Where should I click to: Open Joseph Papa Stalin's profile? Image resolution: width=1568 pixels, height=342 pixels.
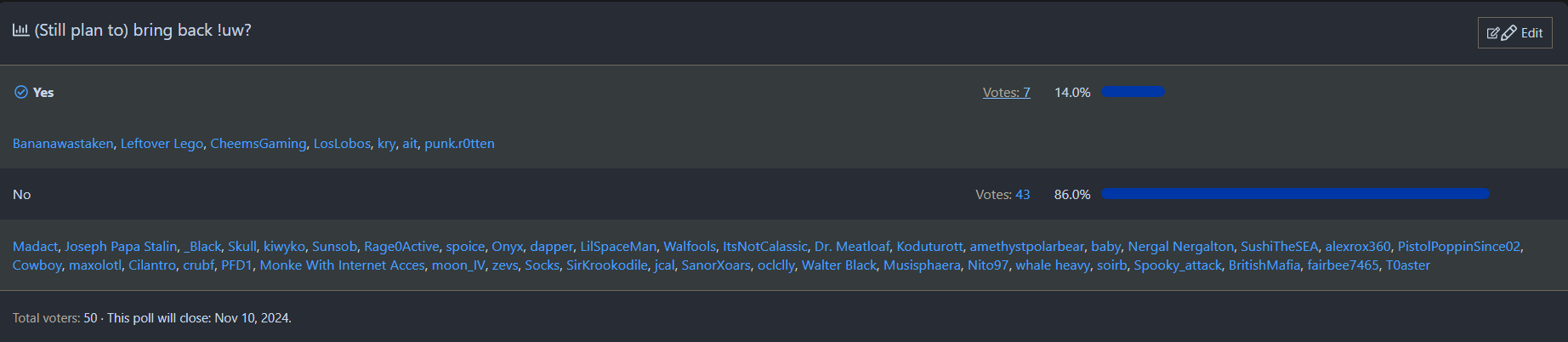(x=121, y=247)
